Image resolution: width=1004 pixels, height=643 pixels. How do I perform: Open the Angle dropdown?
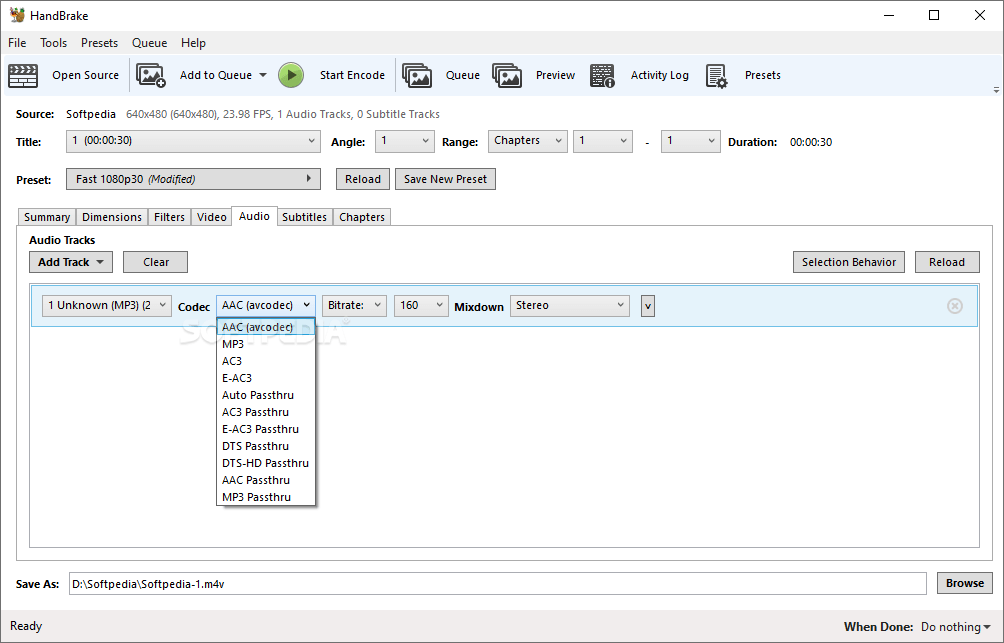coord(405,142)
